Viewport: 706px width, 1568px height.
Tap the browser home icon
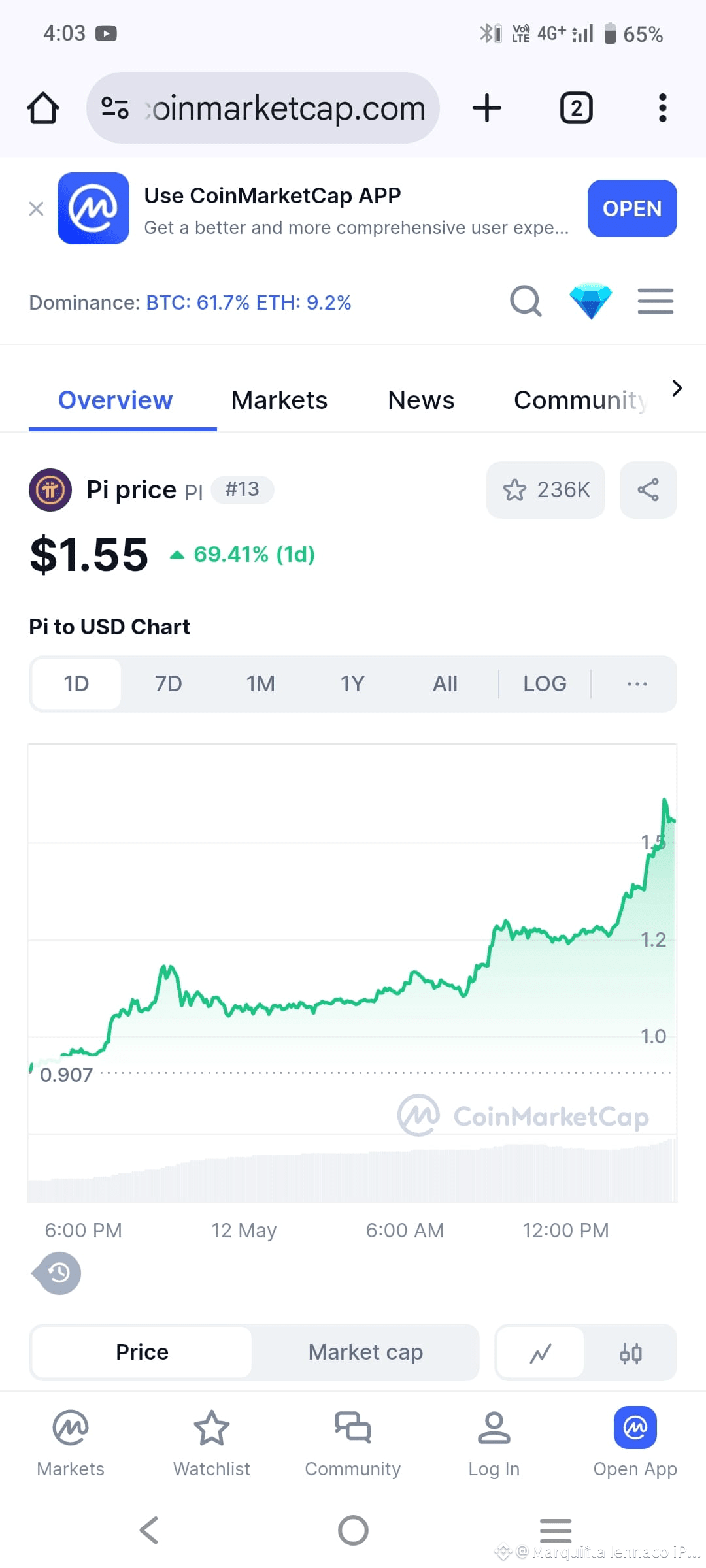coord(43,108)
